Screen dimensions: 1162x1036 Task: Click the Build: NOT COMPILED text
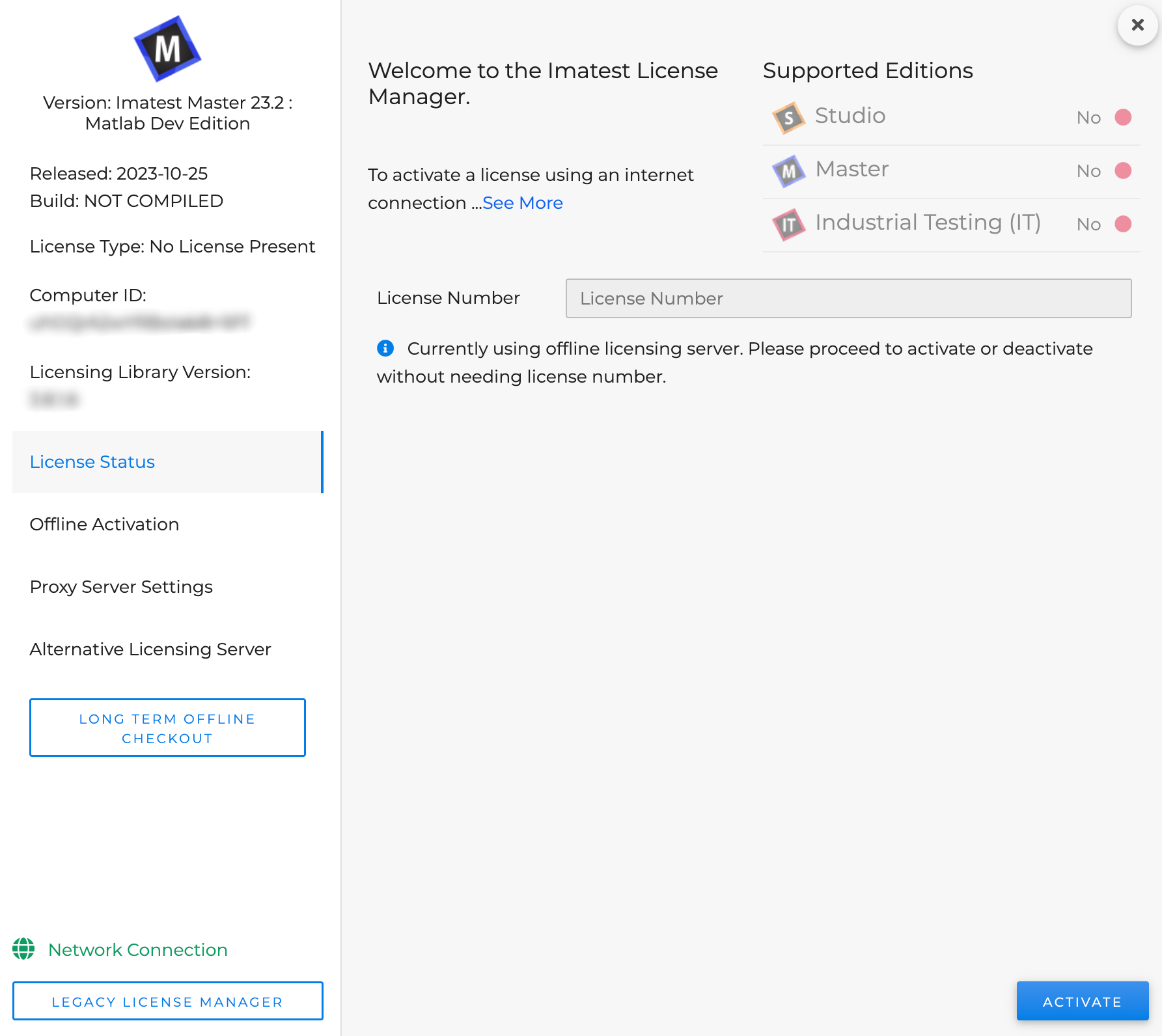[126, 201]
